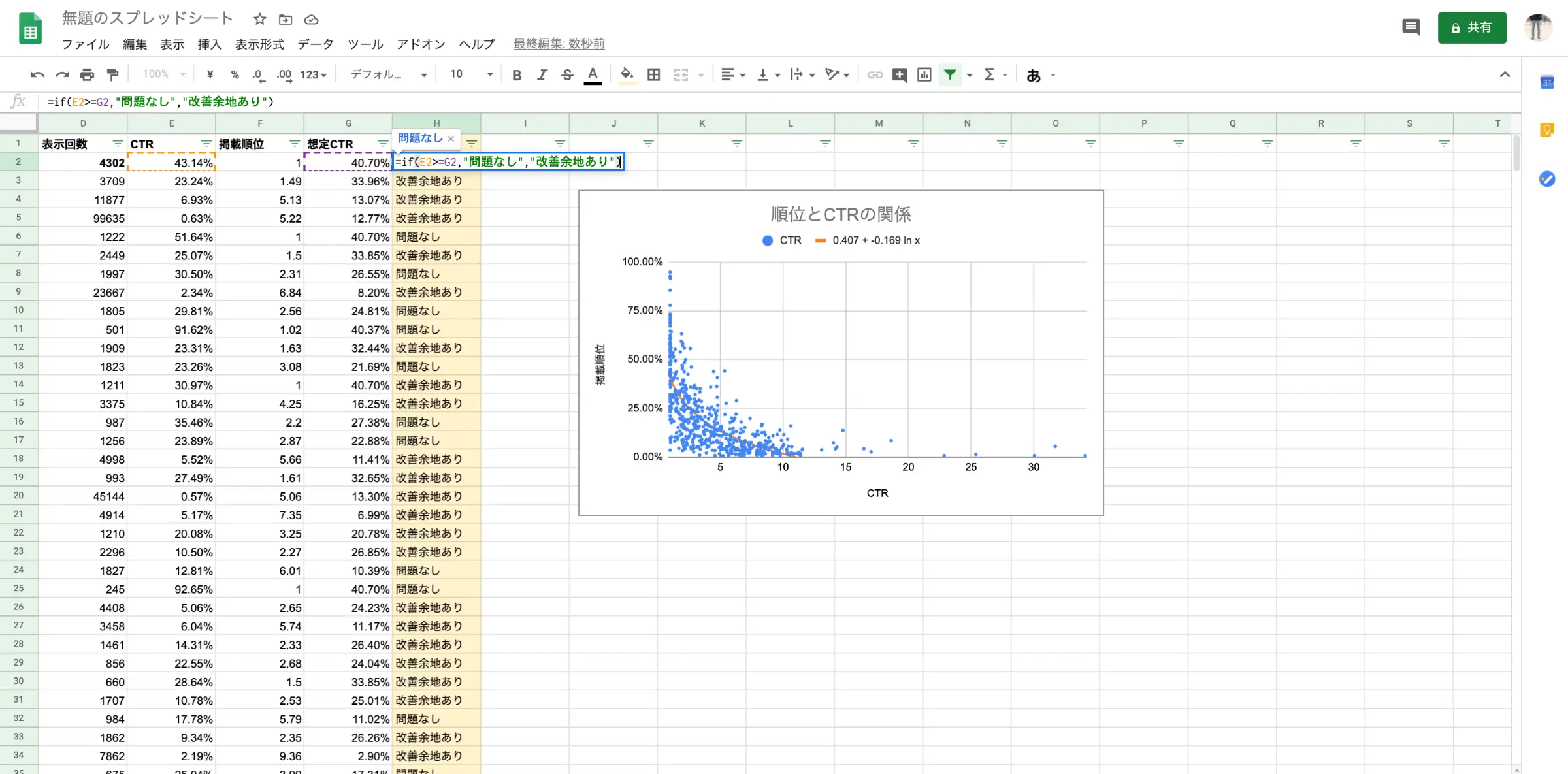Open the 123 number format dropdown
The image size is (1568, 774).
pyautogui.click(x=314, y=74)
